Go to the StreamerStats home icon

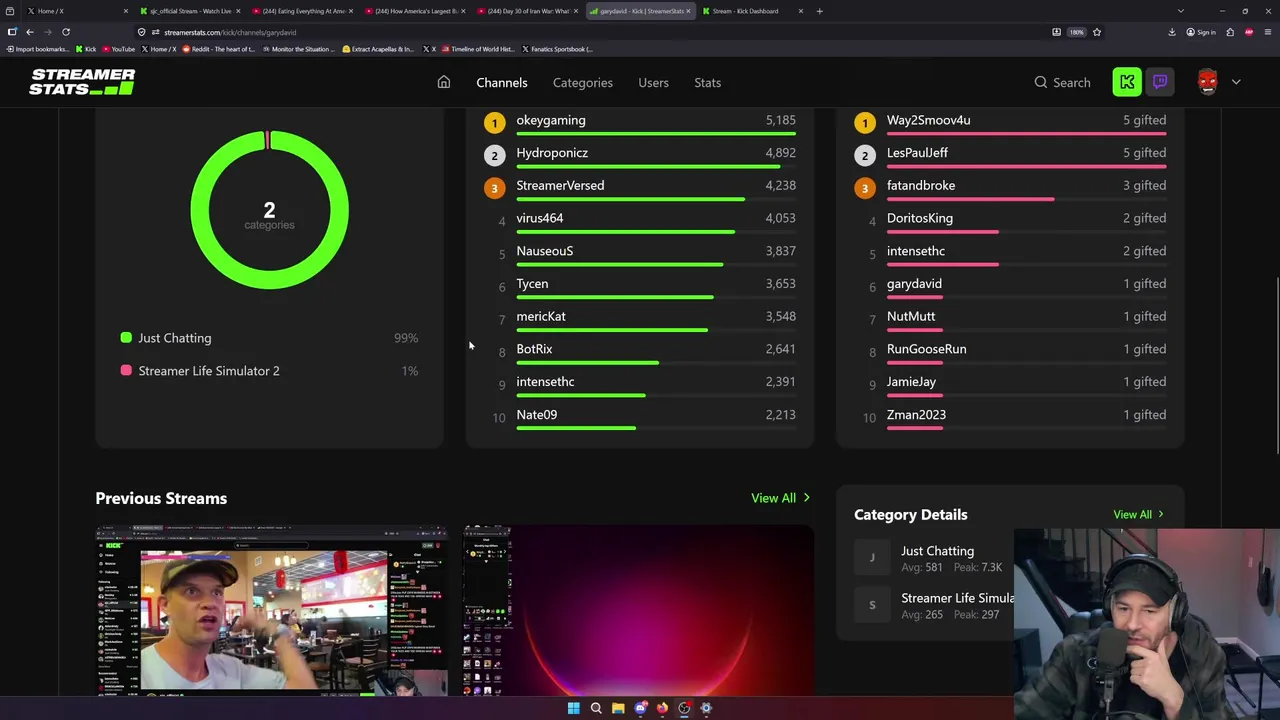pyautogui.click(x=444, y=82)
